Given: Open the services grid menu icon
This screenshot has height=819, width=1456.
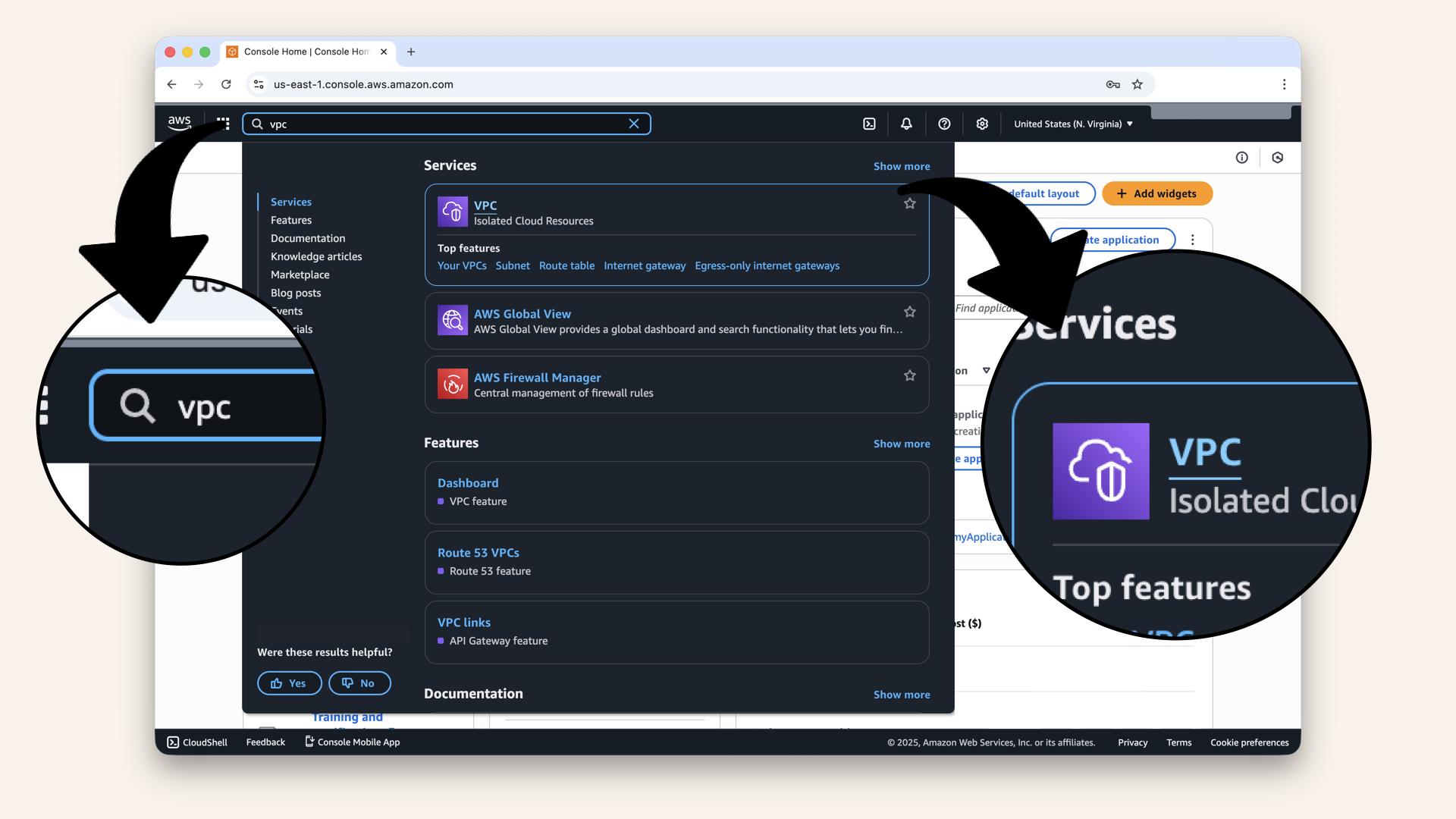Looking at the screenshot, I should pos(223,123).
